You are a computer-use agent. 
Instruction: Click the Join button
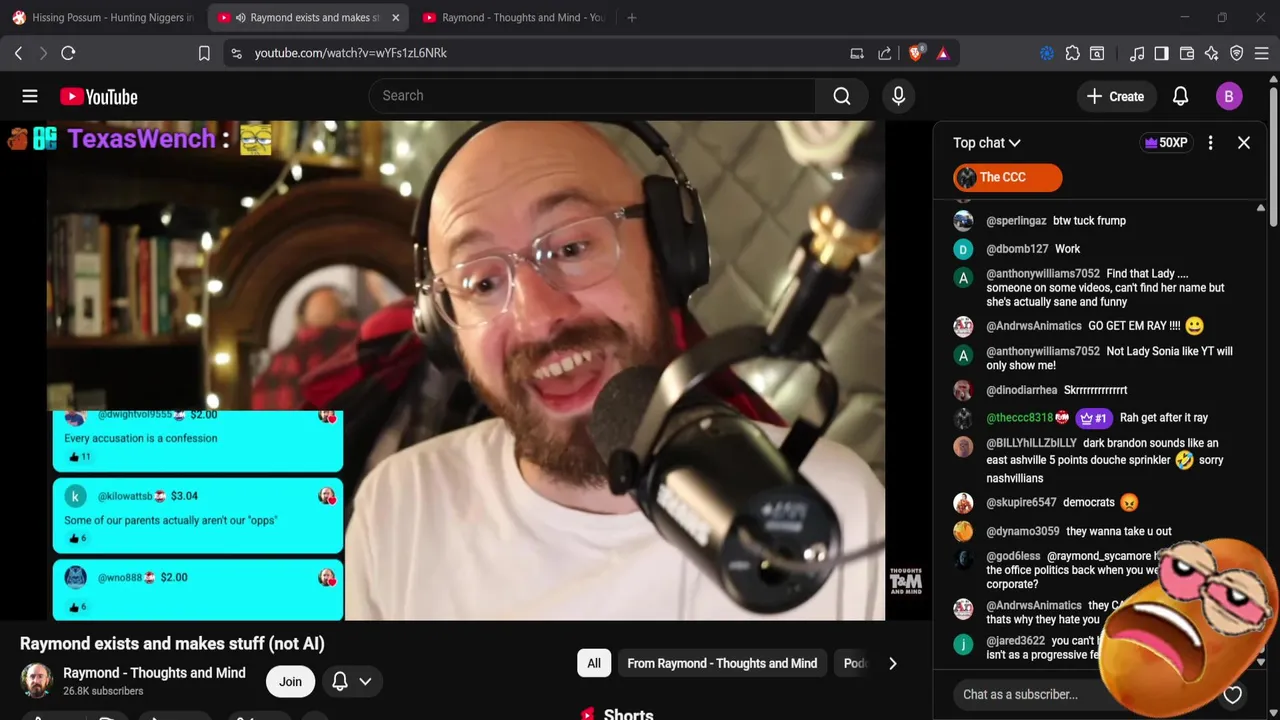click(290, 681)
